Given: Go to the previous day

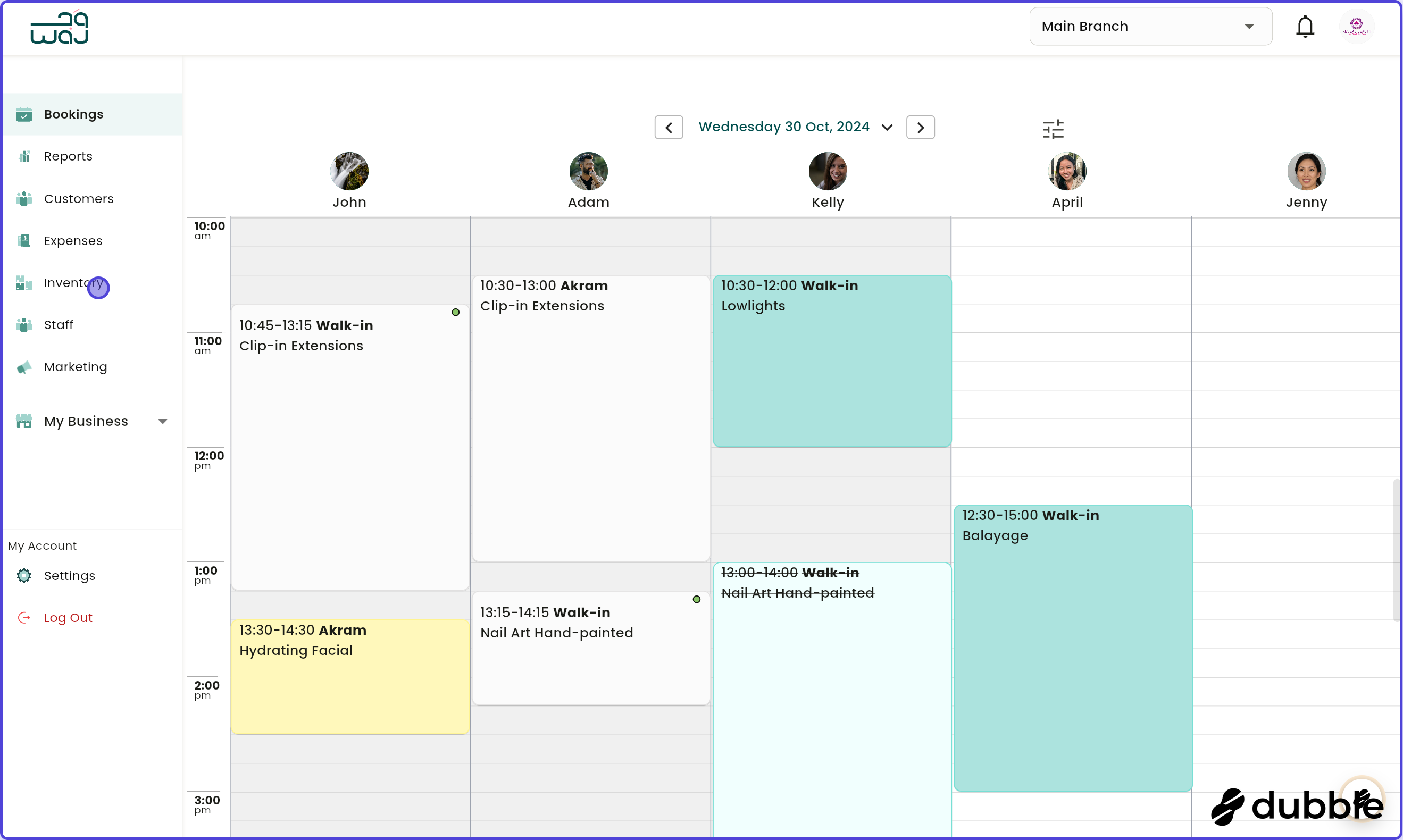Looking at the screenshot, I should click(669, 128).
